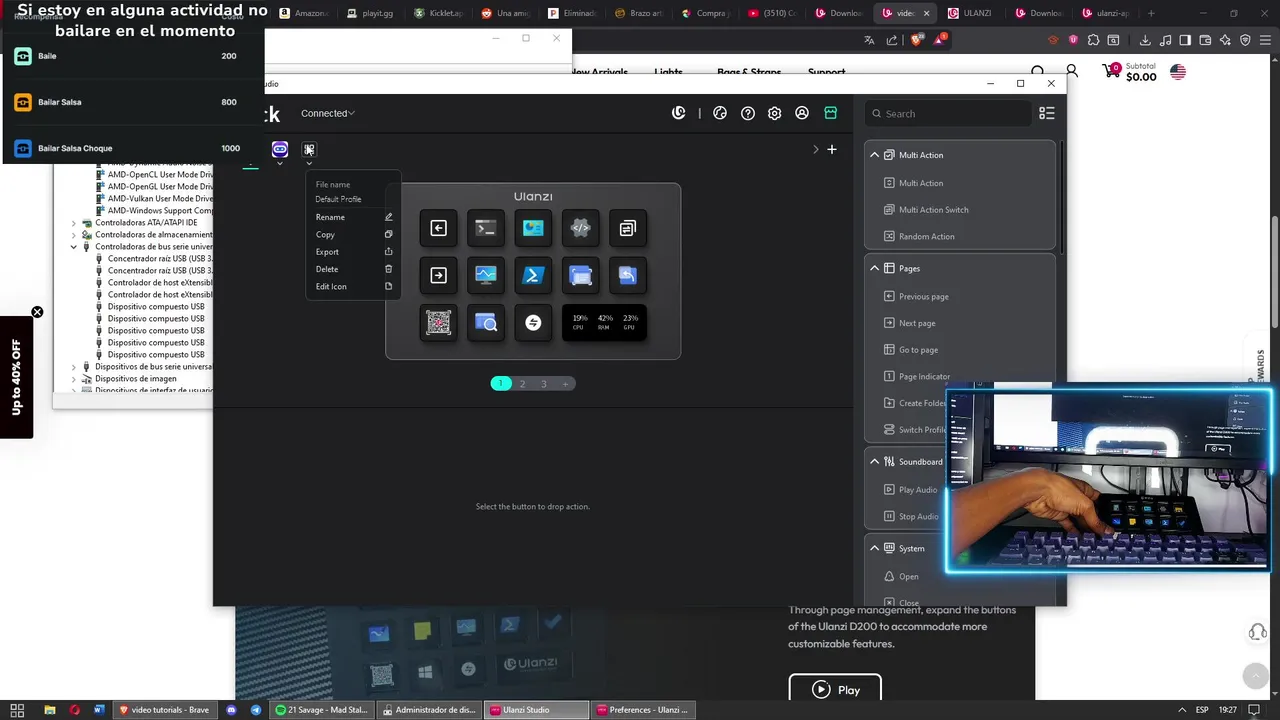The image size is (1280, 720).
Task: Choose Export in profile context menu
Action: tap(354, 252)
